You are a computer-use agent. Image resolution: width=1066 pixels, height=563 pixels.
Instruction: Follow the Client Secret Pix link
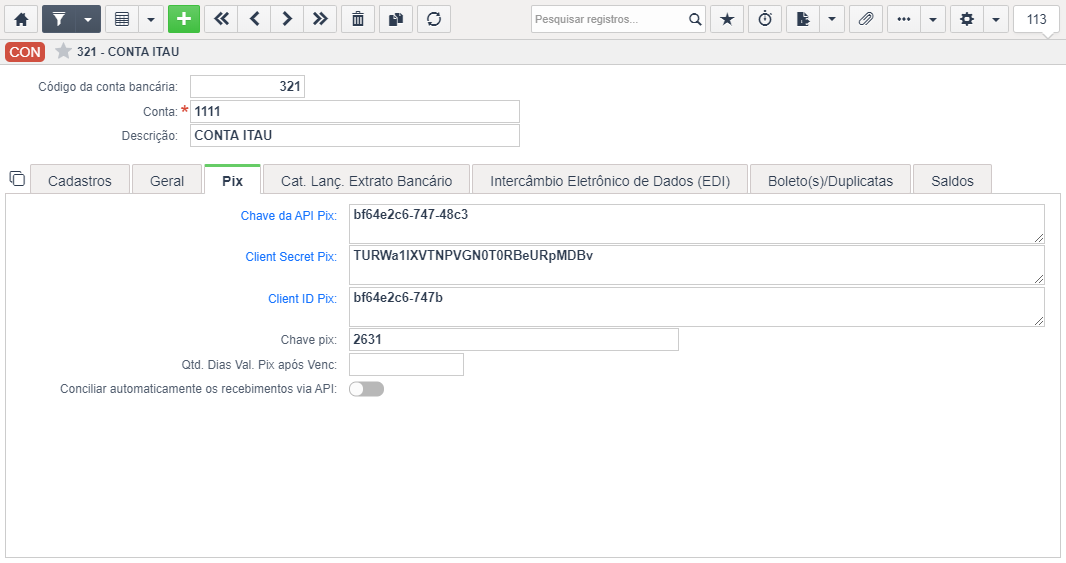pos(291,256)
